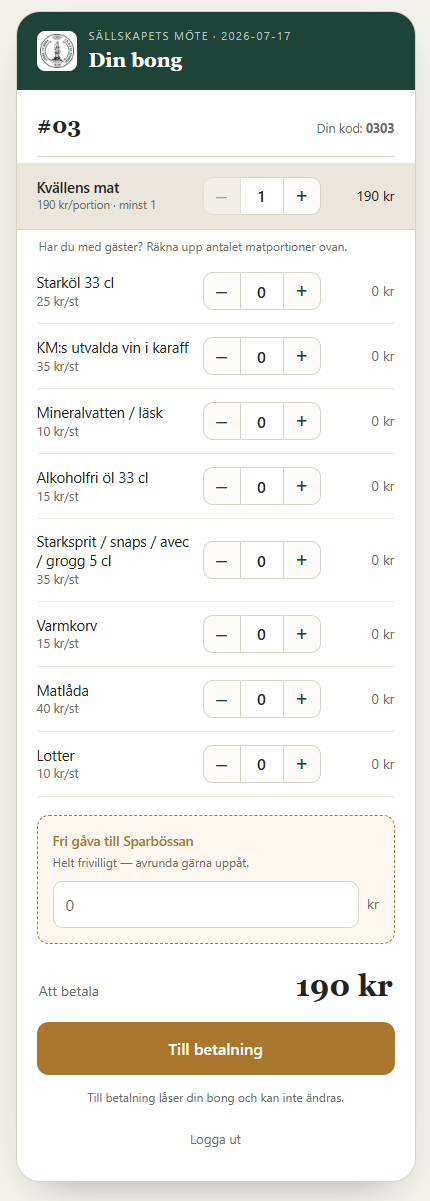Decrease Starköl 33 cl quantity
430x1201 pixels.
coord(222,291)
